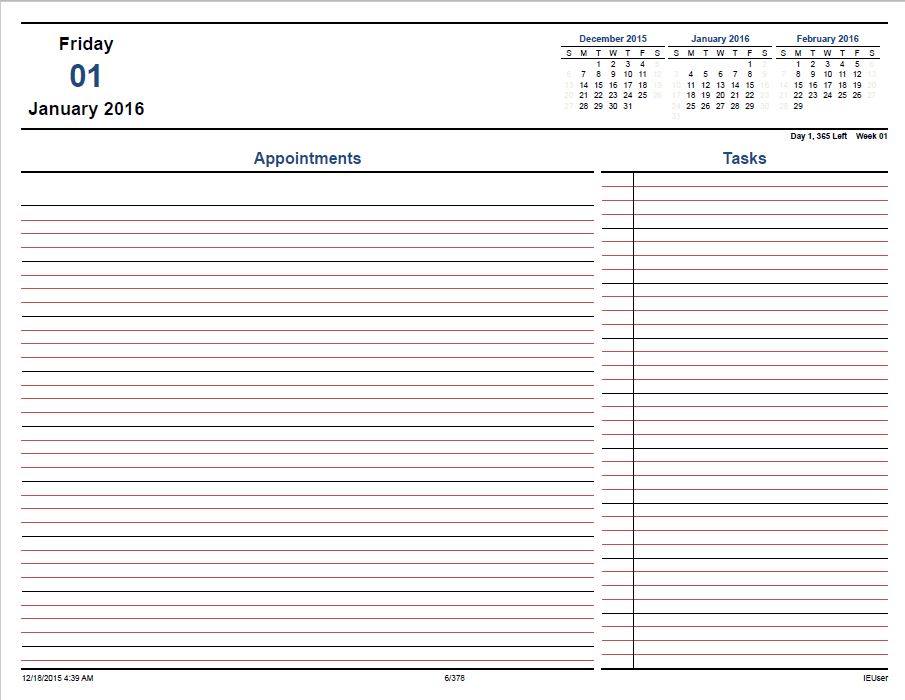The width and height of the screenshot is (905, 700).
Task: Click January 1 in the January mini calendar
Action: coord(749,64)
